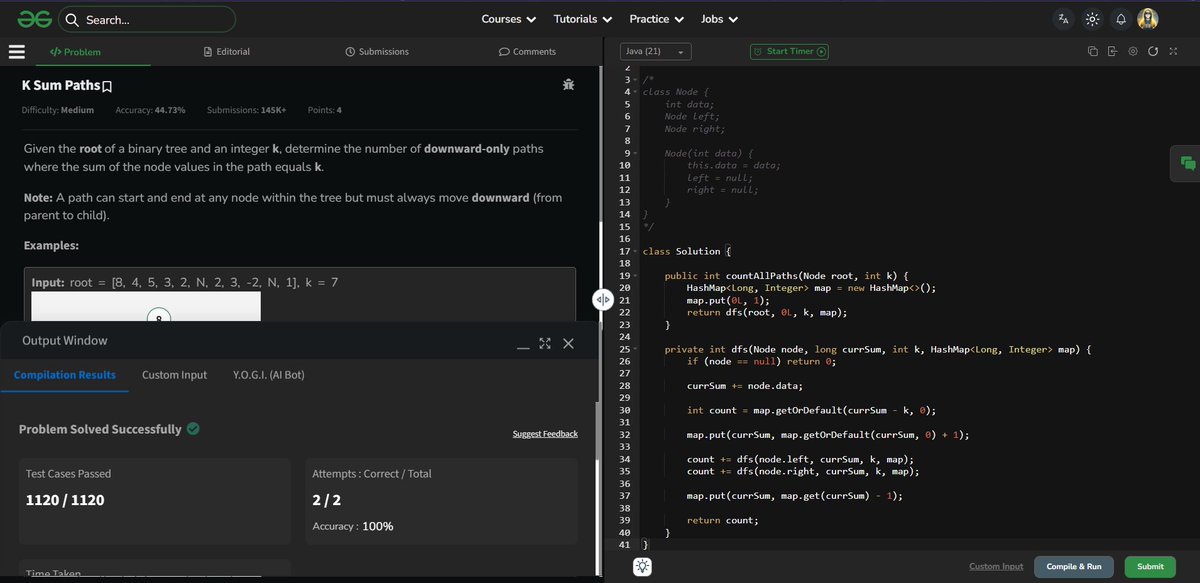Click the "K Sum Paths" title
1200x583 pixels.
click(61, 86)
